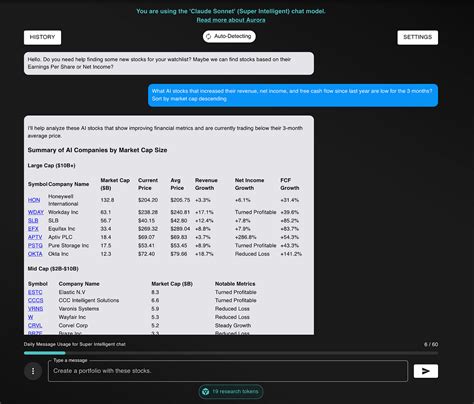Click the send message arrow icon
This screenshot has width=474, height=404.
tap(426, 371)
